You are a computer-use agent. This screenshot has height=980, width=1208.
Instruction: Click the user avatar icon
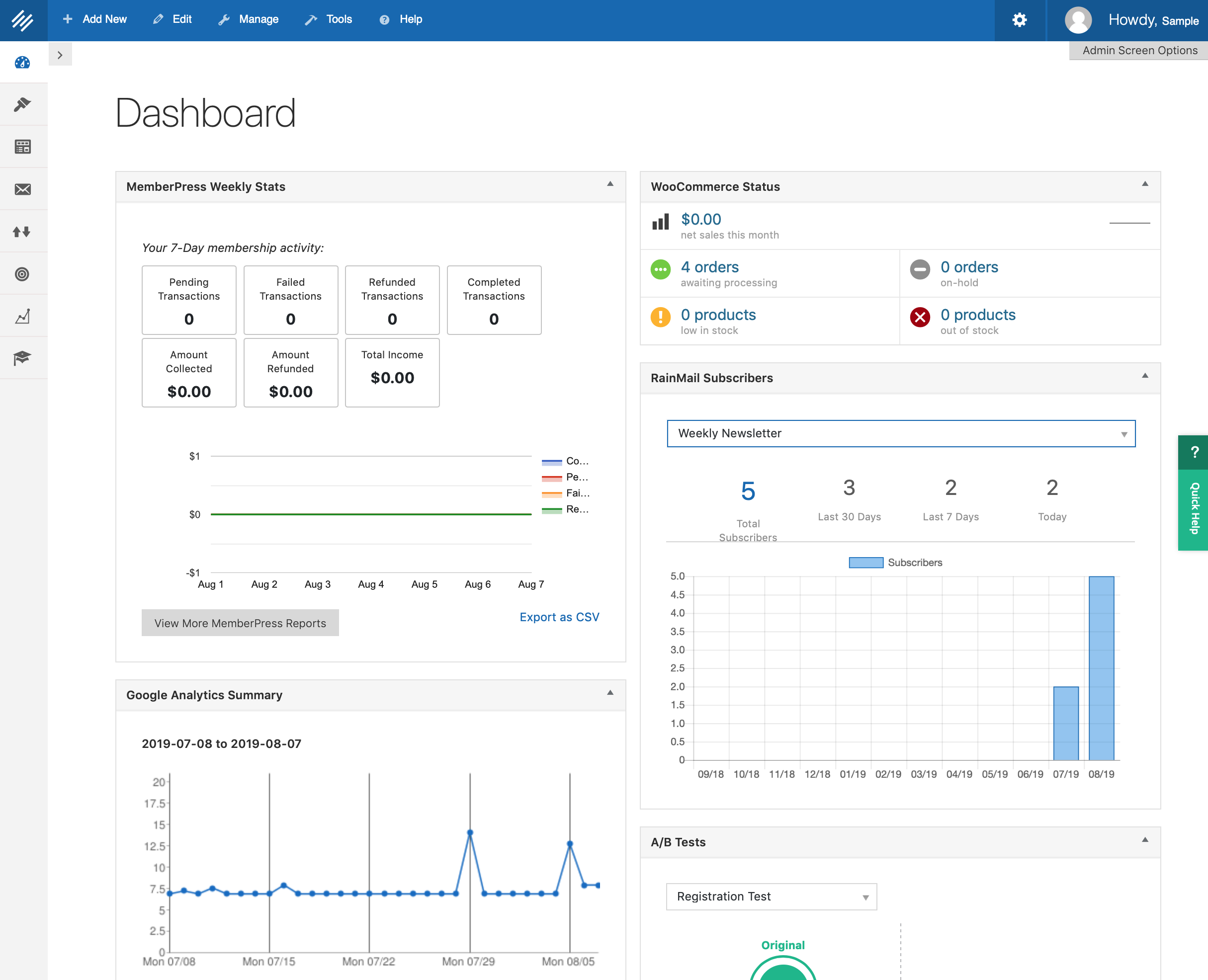[x=1078, y=20]
